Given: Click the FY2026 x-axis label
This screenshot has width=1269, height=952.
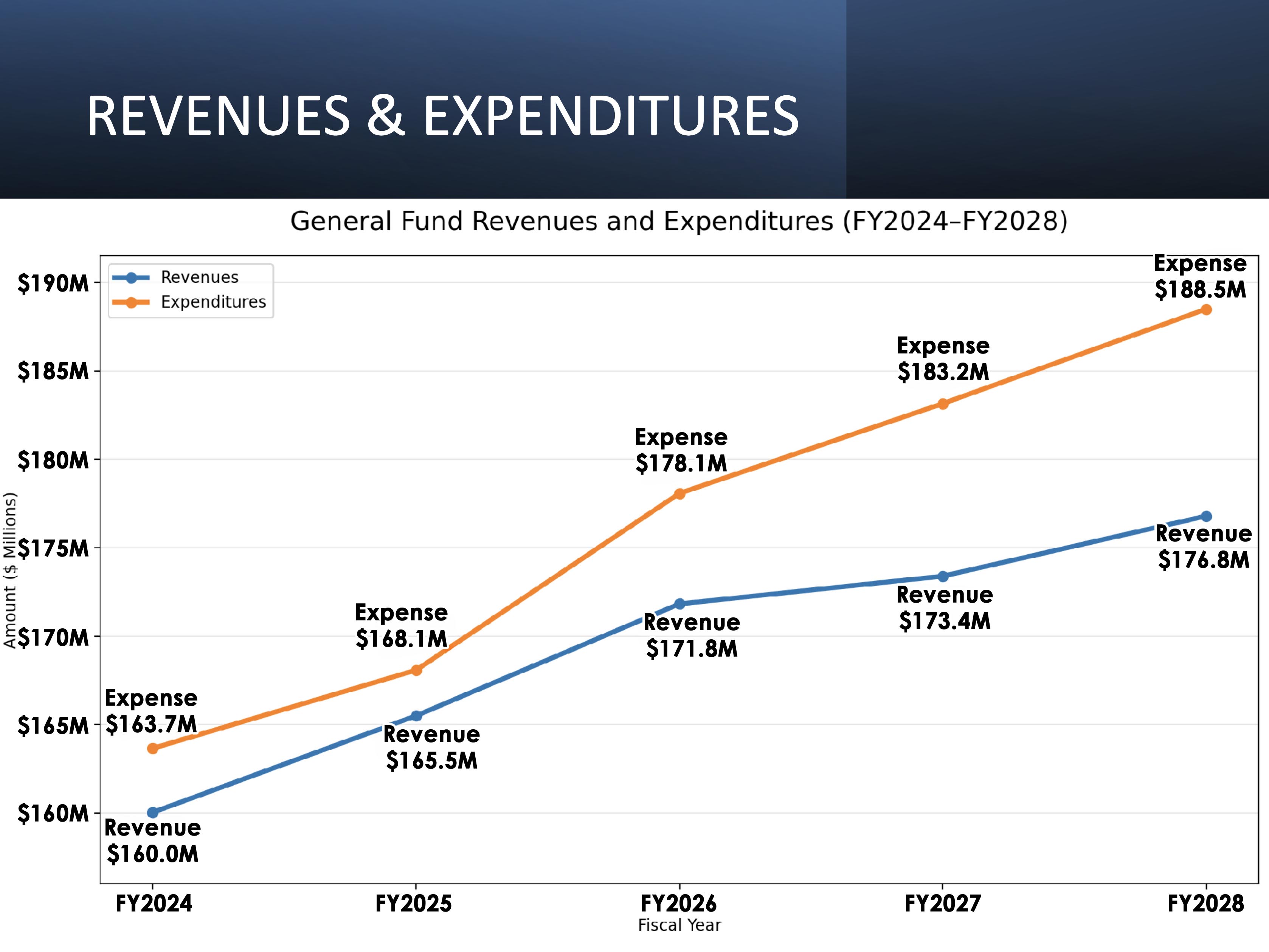Looking at the screenshot, I should pos(679,904).
